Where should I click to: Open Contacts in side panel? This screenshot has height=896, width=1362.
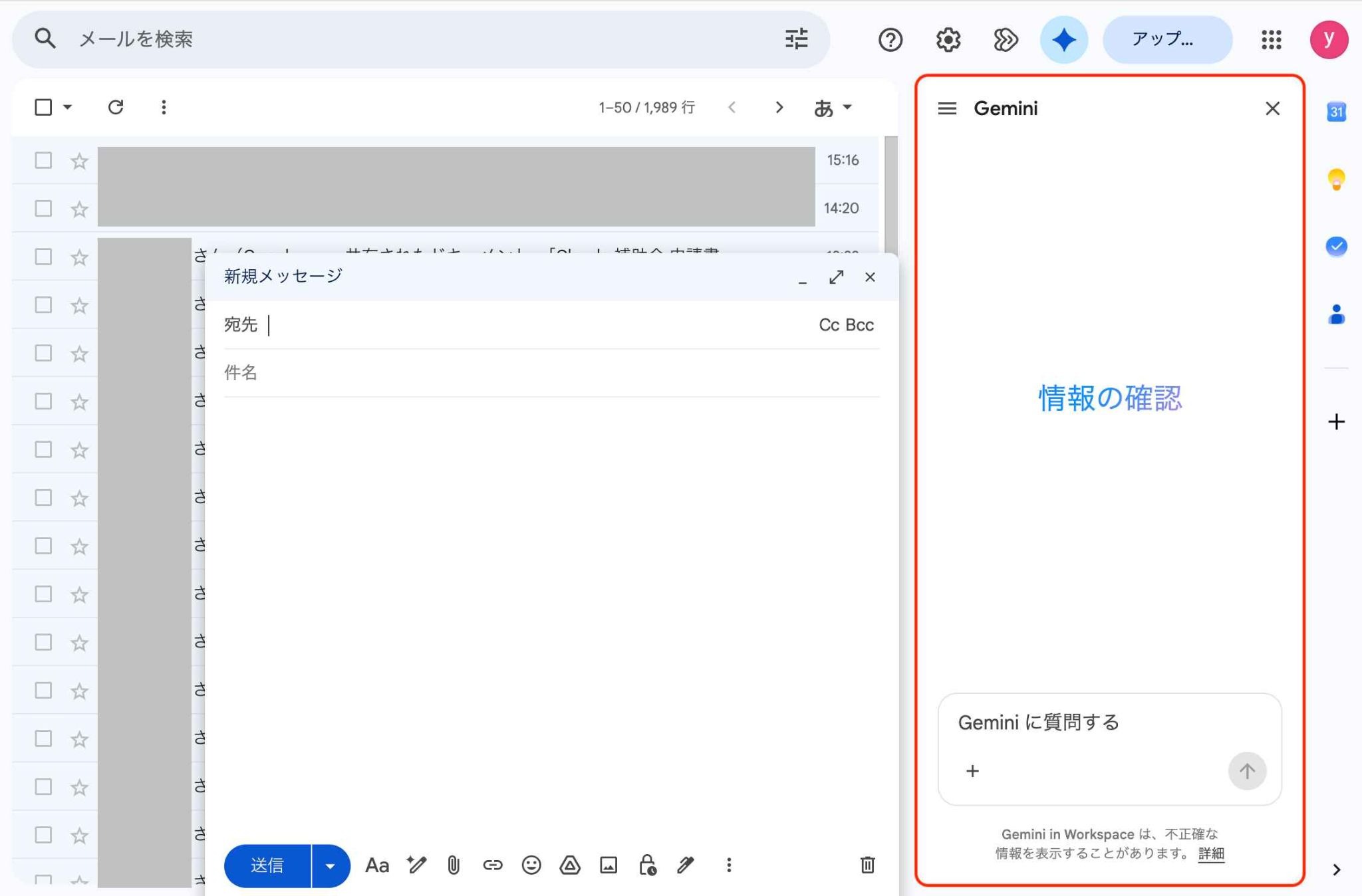coord(1336,314)
